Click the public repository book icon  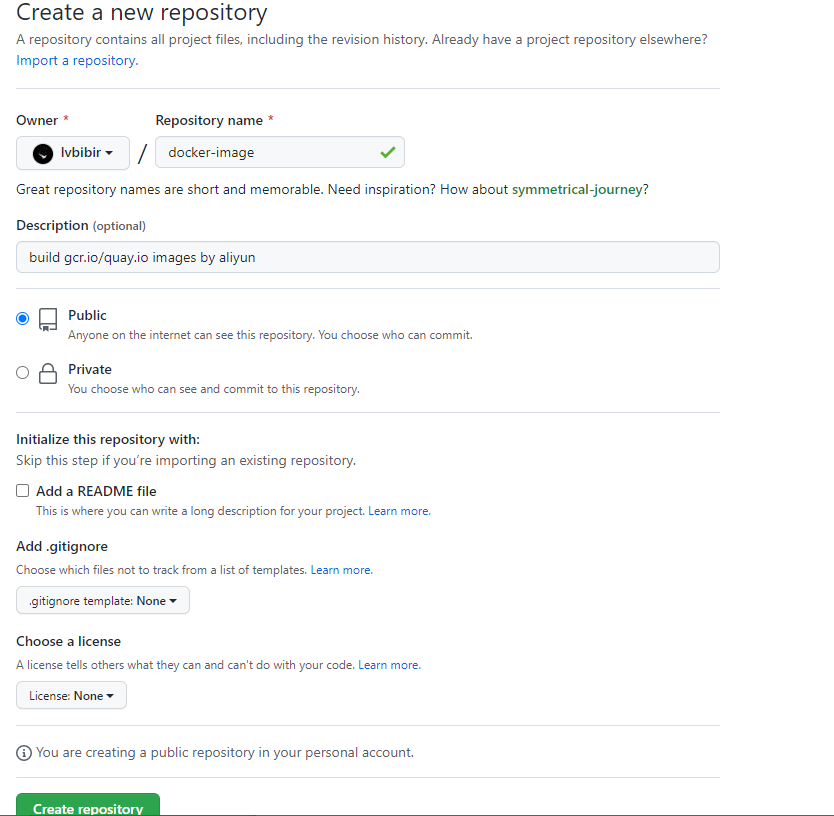48,320
